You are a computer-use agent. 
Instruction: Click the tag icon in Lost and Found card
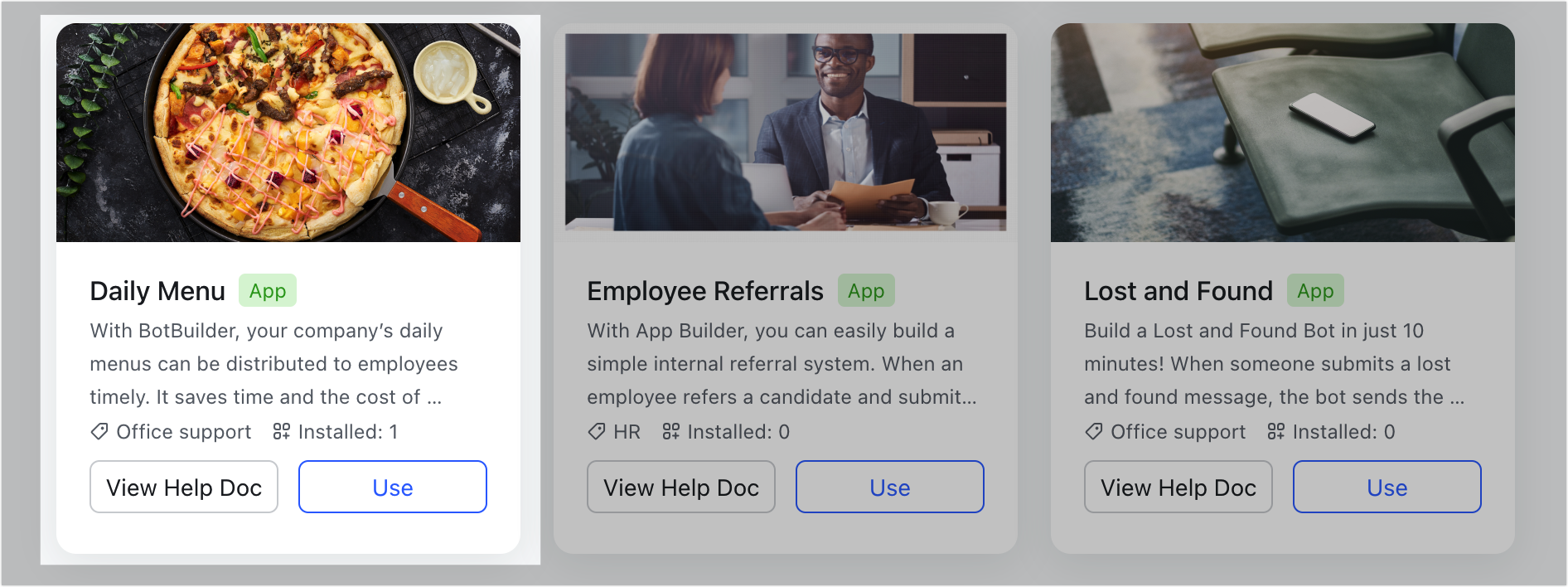click(1094, 432)
